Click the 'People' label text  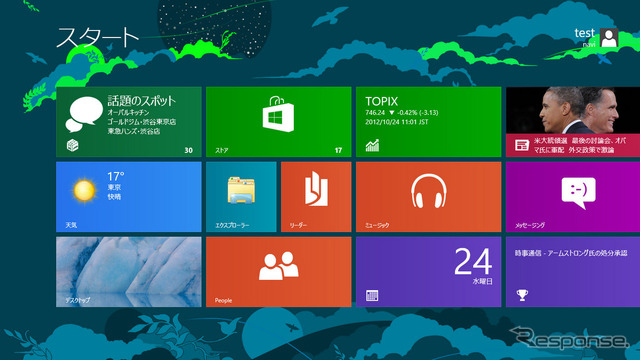click(223, 300)
